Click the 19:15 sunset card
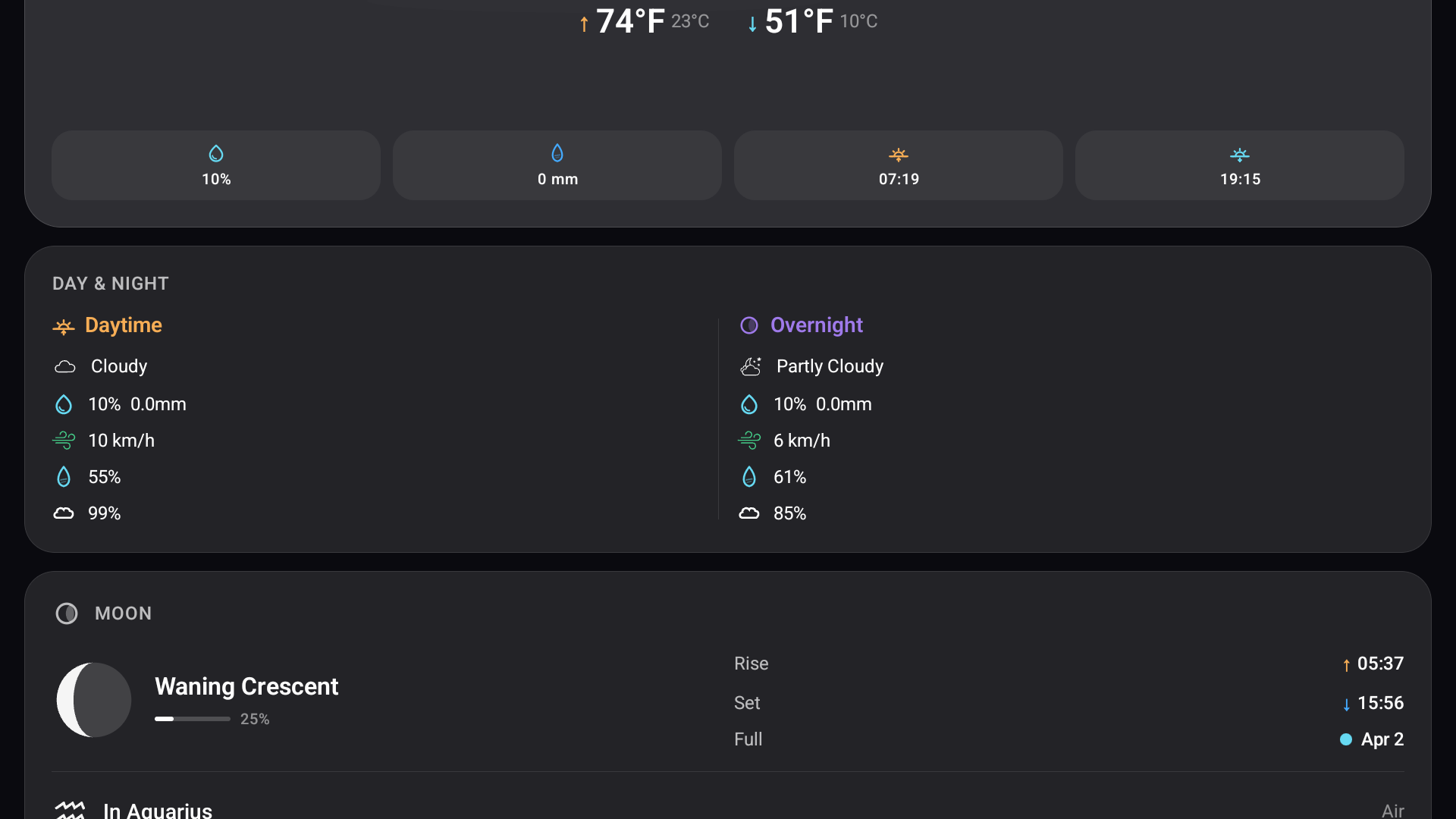The image size is (1456, 819). pyautogui.click(x=1240, y=165)
